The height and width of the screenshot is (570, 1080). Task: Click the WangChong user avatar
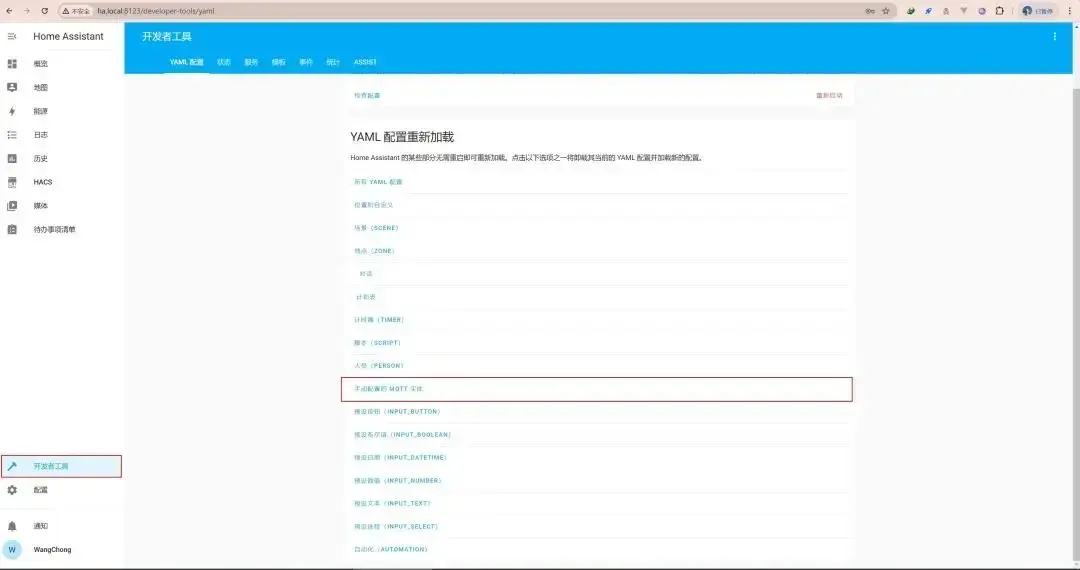[x=12, y=549]
